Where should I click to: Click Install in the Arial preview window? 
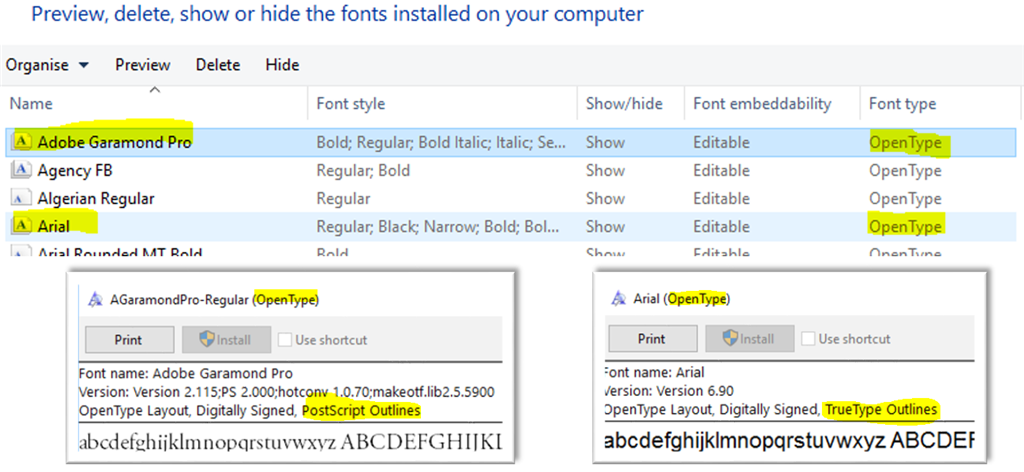750,339
